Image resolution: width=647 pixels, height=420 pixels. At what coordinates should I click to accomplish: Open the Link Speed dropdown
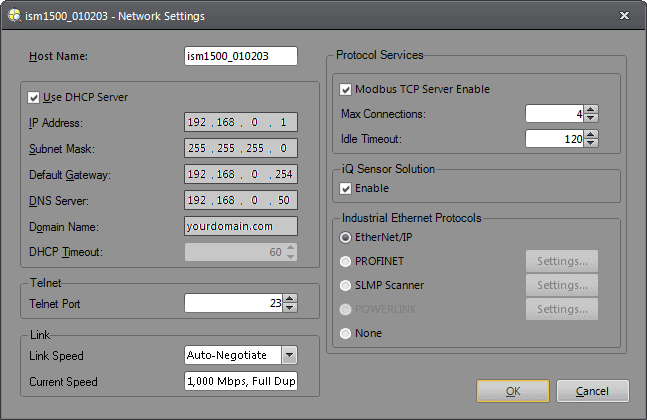(288, 355)
